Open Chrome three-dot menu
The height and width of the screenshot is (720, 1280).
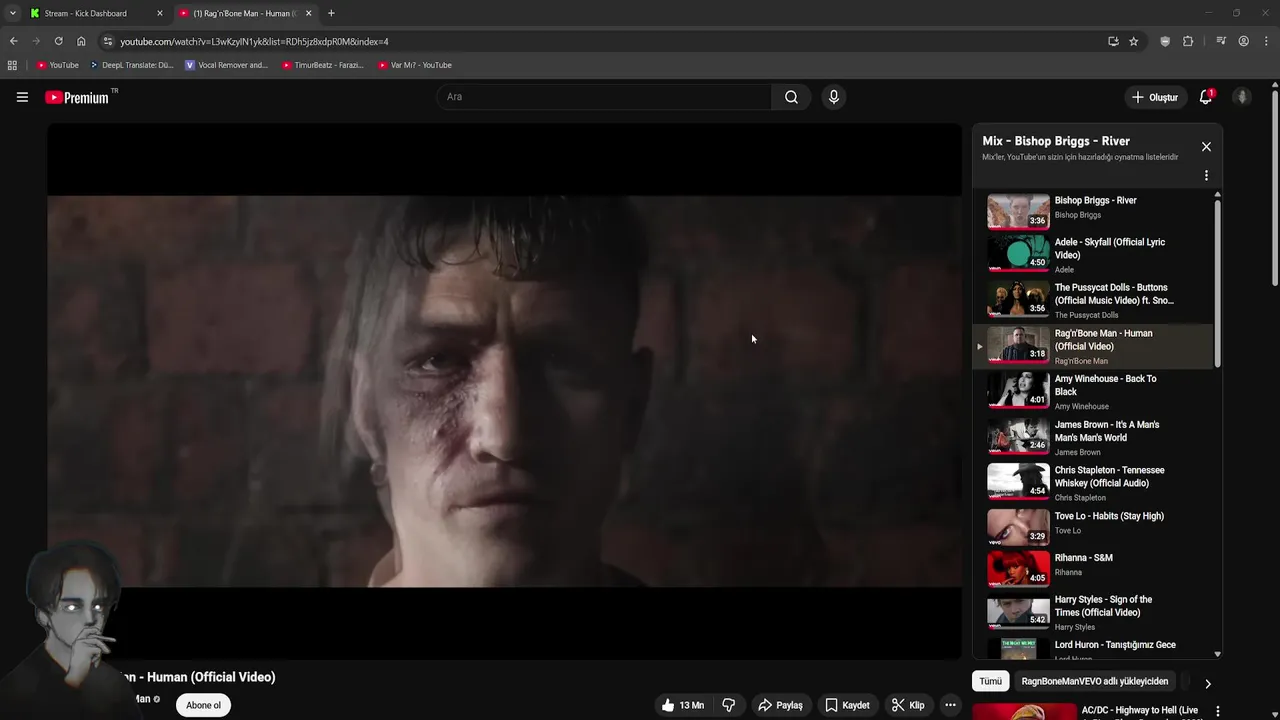[x=1267, y=41]
